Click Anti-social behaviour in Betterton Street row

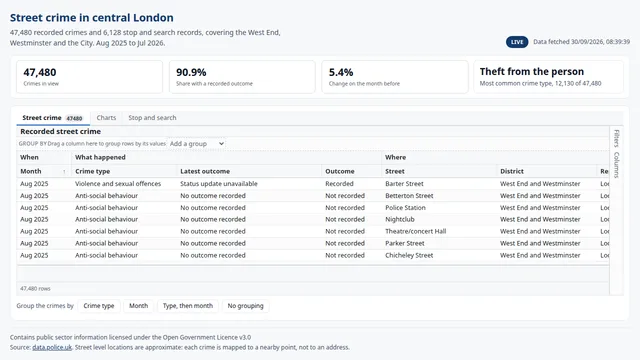pos(124,196)
